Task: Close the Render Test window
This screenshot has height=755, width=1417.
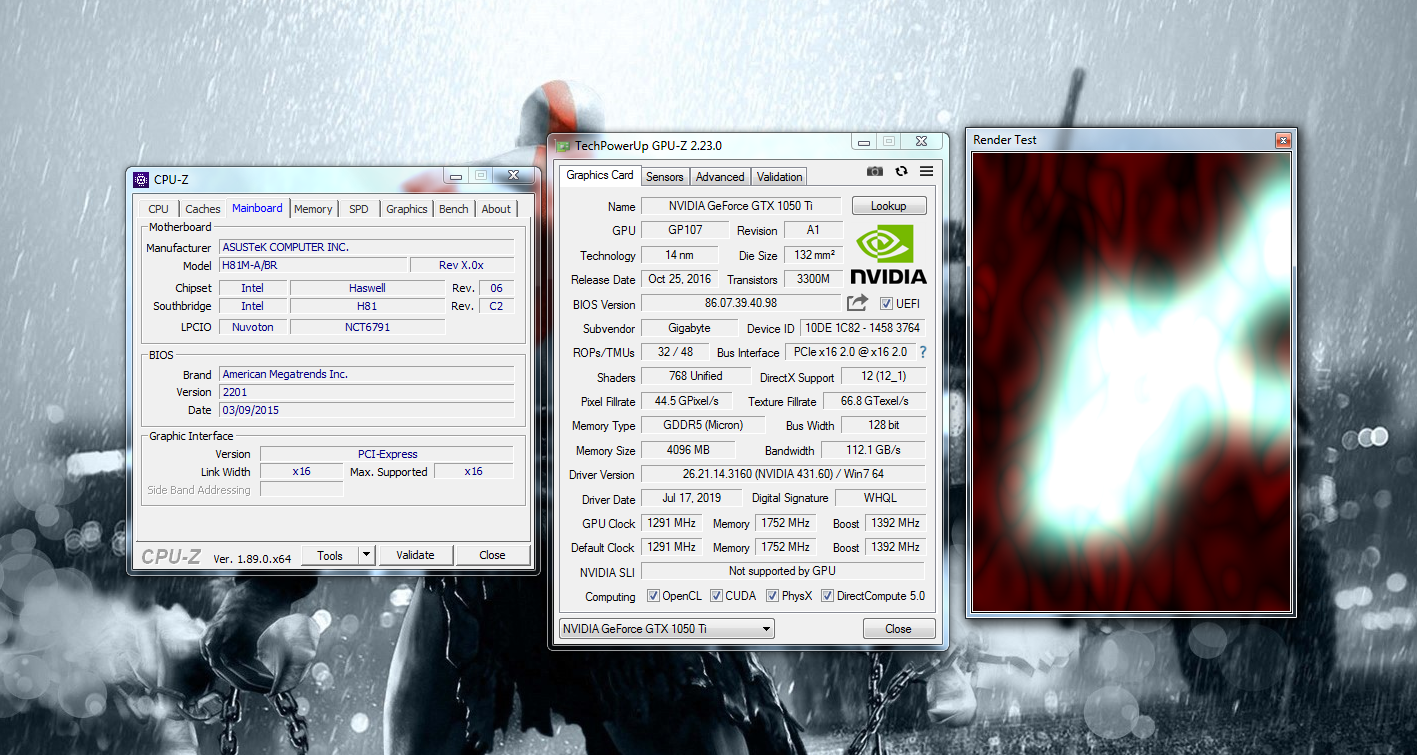Action: [x=1283, y=140]
